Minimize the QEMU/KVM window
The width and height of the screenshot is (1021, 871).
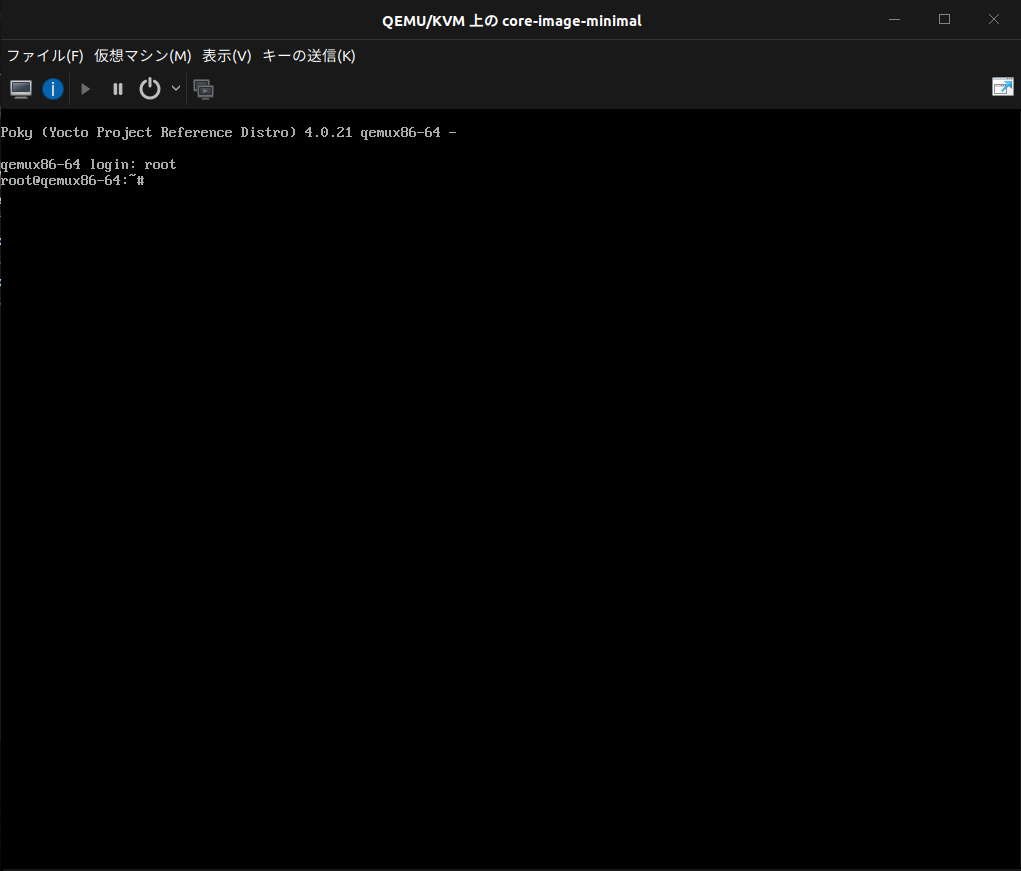coord(895,20)
